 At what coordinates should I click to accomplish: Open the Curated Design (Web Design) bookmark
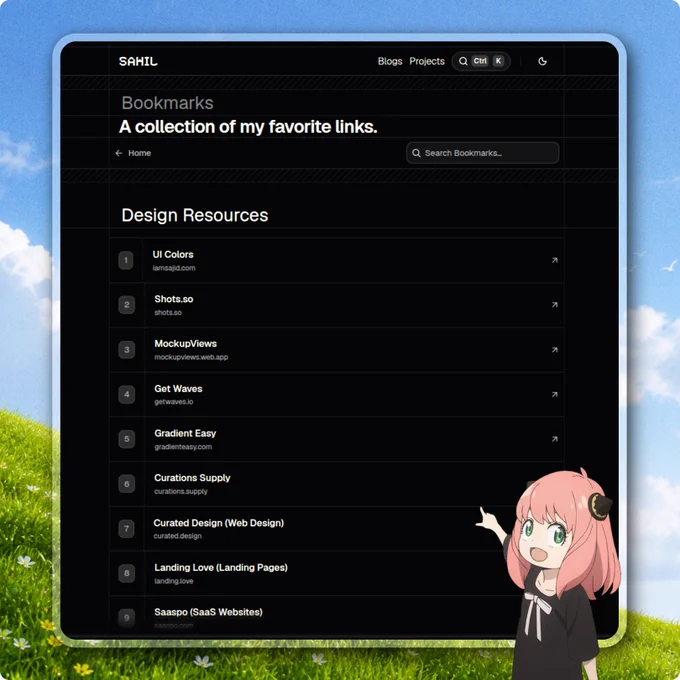tap(337, 529)
